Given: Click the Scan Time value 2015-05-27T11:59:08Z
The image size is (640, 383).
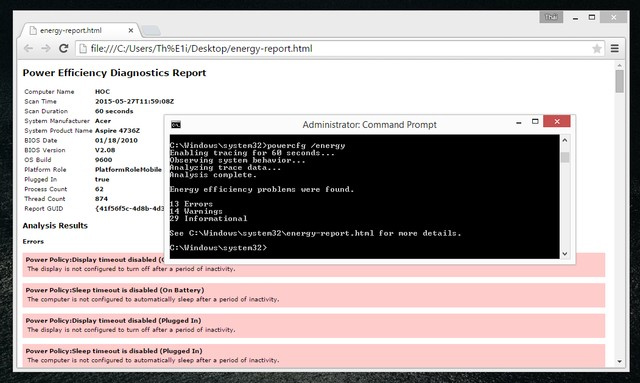Looking at the screenshot, I should (134, 101).
